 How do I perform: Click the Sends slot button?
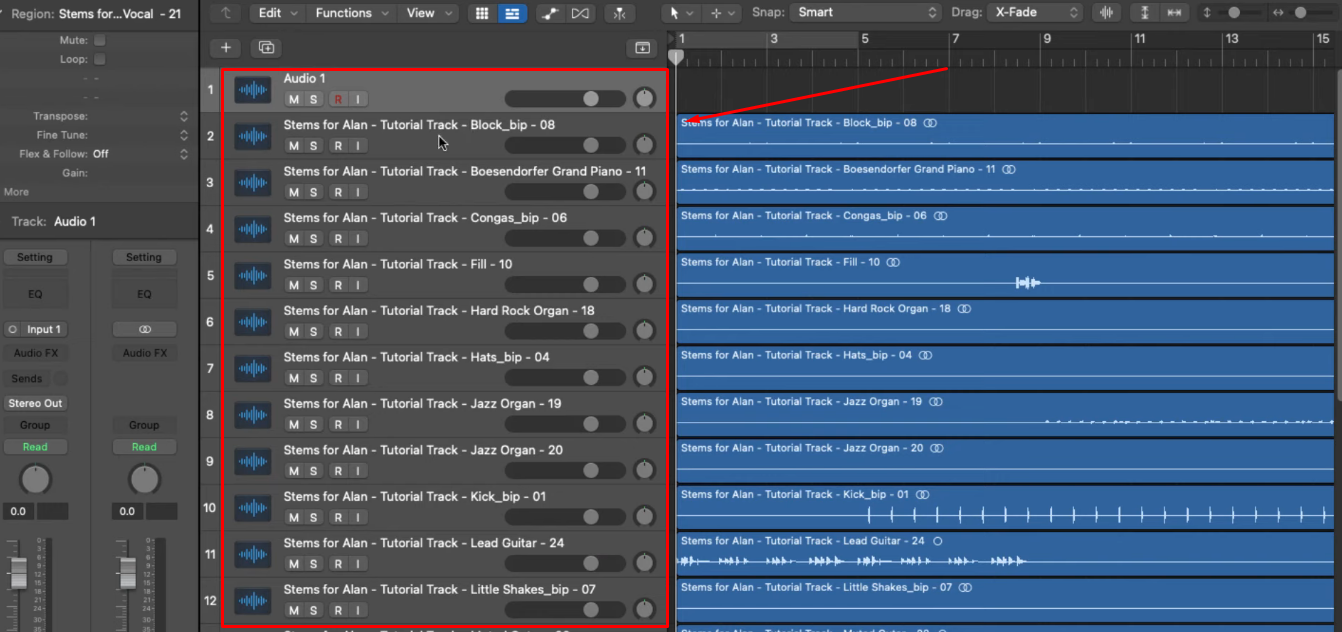tap(27, 379)
